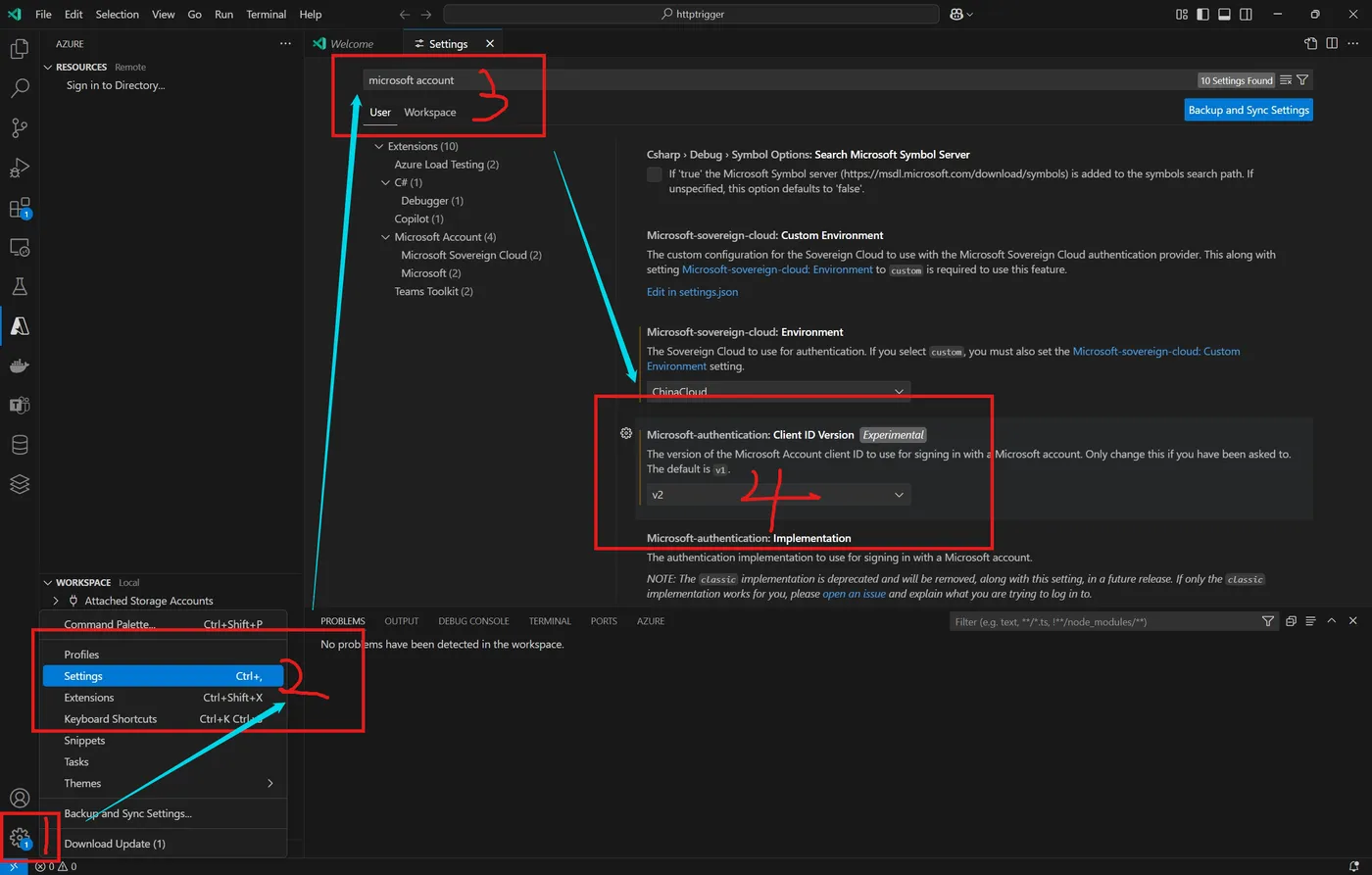Image resolution: width=1372 pixels, height=875 pixels.
Task: Open the Copilot menu chevron in title bar
Action: 970,15
